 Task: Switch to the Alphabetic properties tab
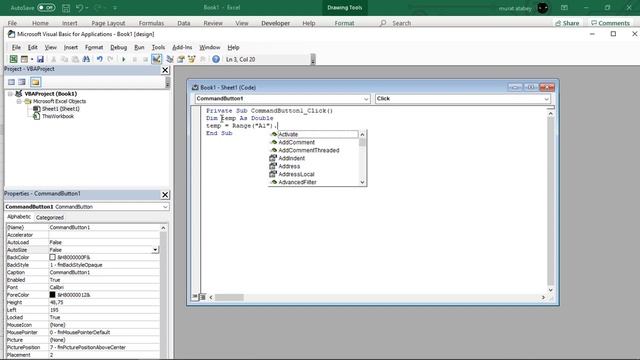click(x=19, y=217)
